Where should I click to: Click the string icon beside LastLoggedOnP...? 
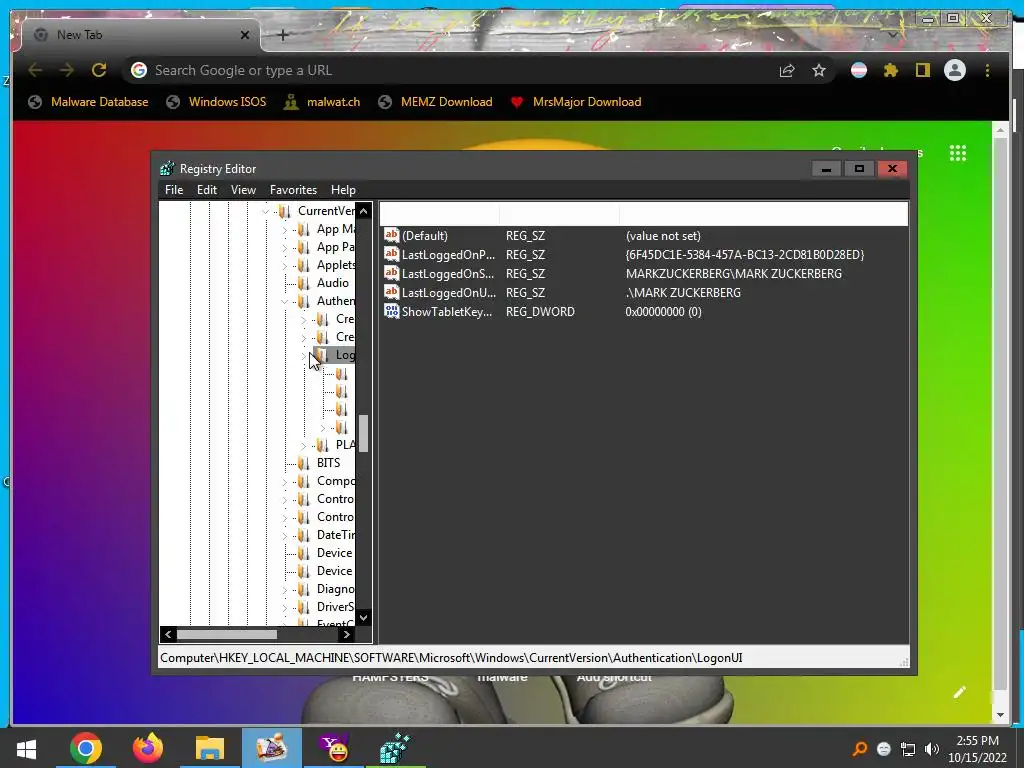pos(391,254)
